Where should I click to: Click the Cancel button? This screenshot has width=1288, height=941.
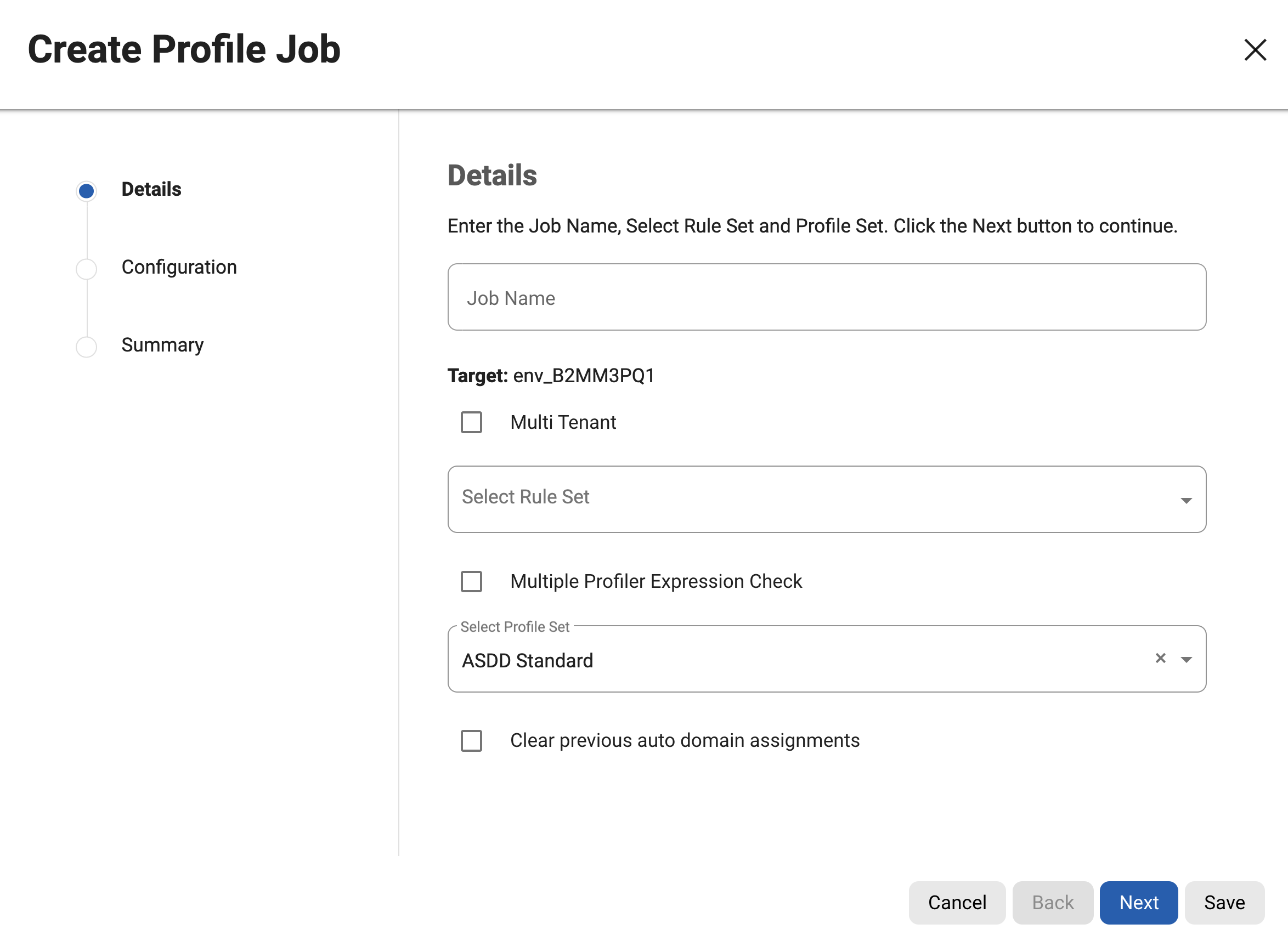click(957, 902)
